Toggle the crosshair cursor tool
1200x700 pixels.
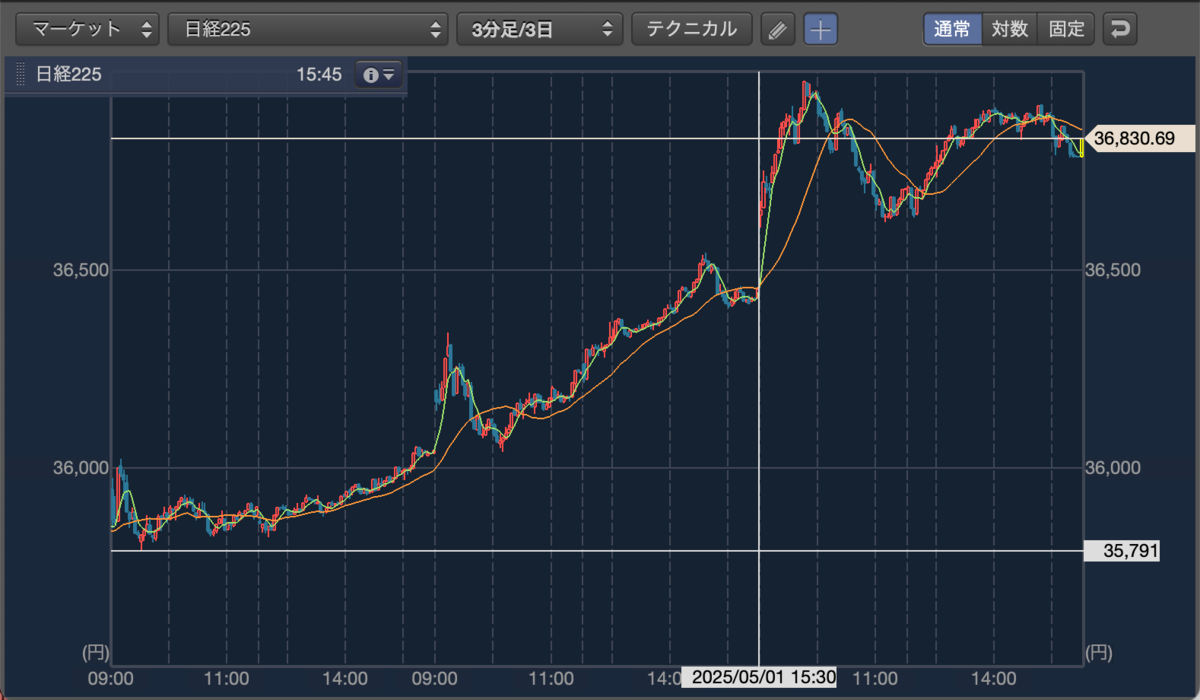click(821, 29)
